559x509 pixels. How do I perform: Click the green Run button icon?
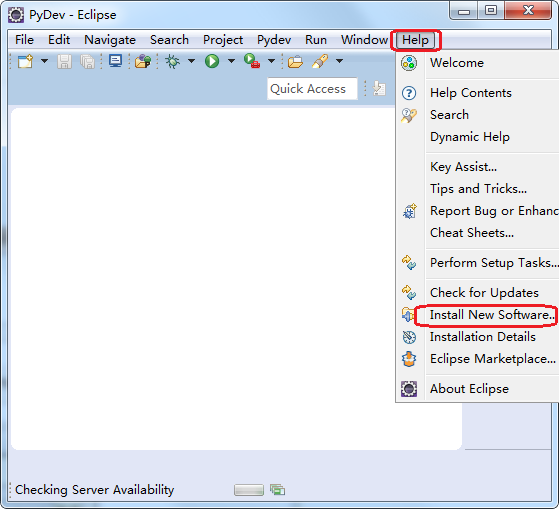pyautogui.click(x=212, y=61)
